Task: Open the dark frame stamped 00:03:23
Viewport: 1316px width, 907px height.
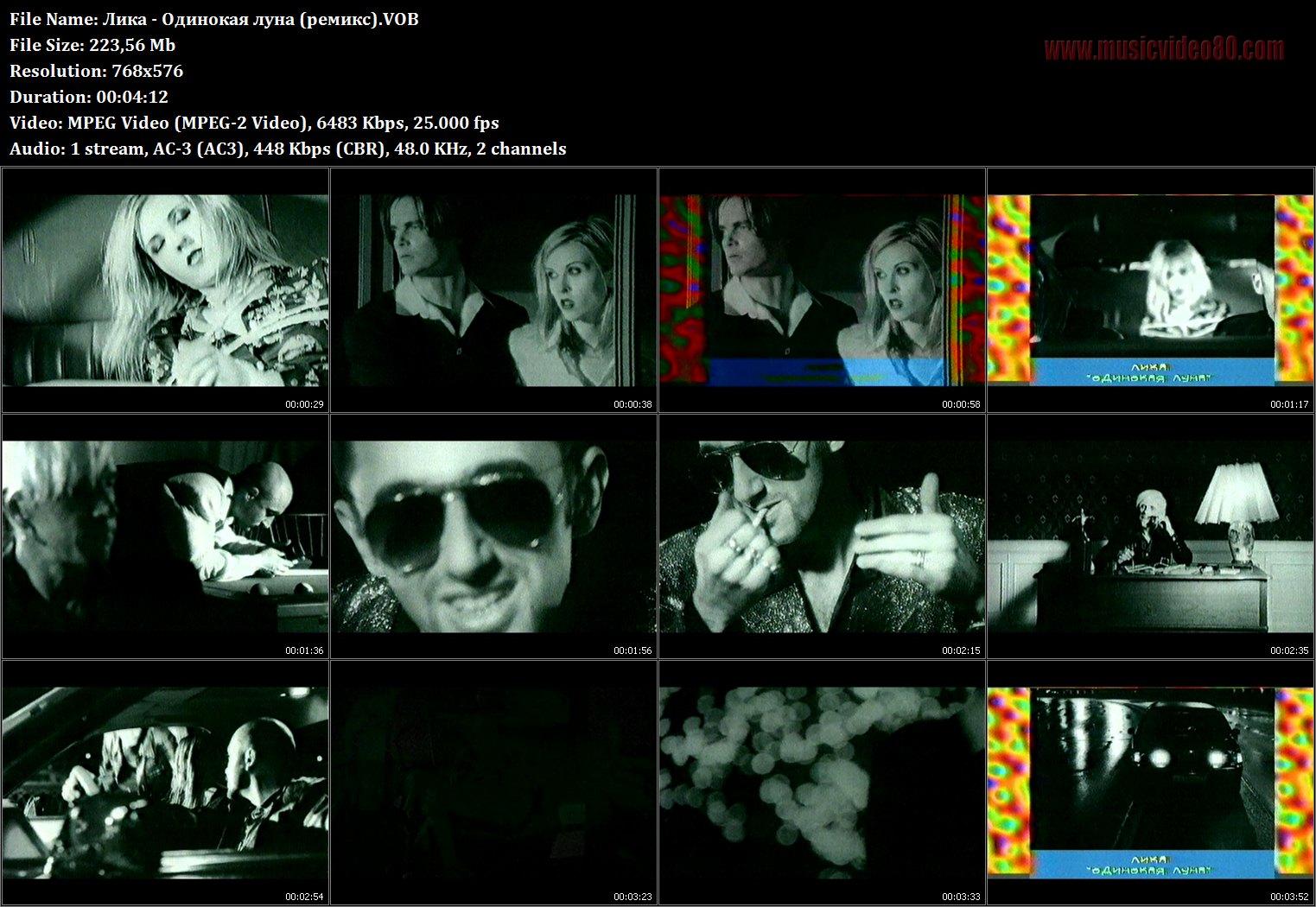Action: tap(493, 783)
